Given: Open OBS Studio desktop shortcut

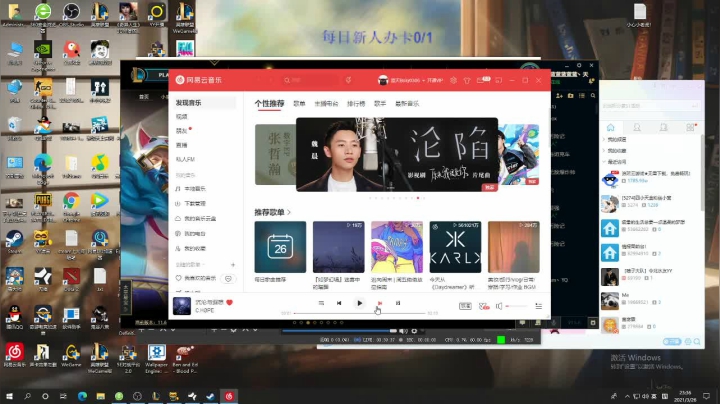Looking at the screenshot, I should [71, 14].
